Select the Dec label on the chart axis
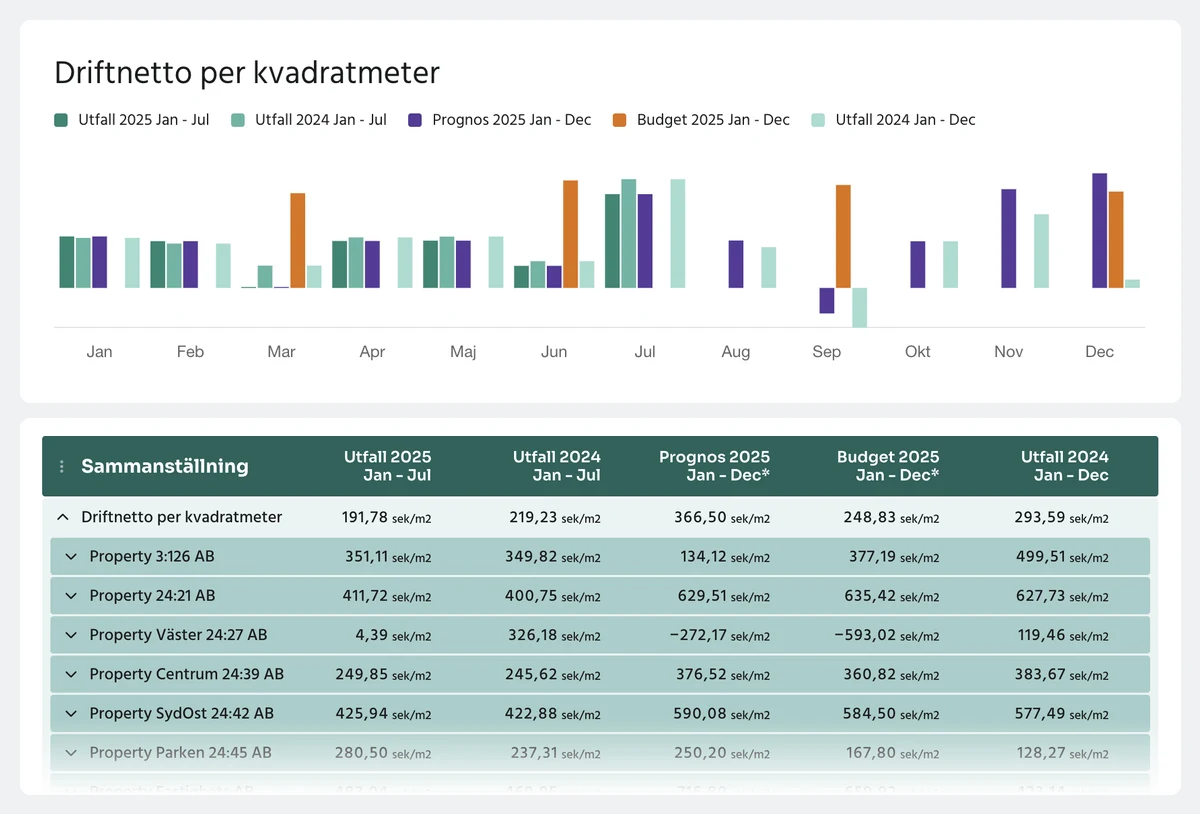 [x=1100, y=352]
